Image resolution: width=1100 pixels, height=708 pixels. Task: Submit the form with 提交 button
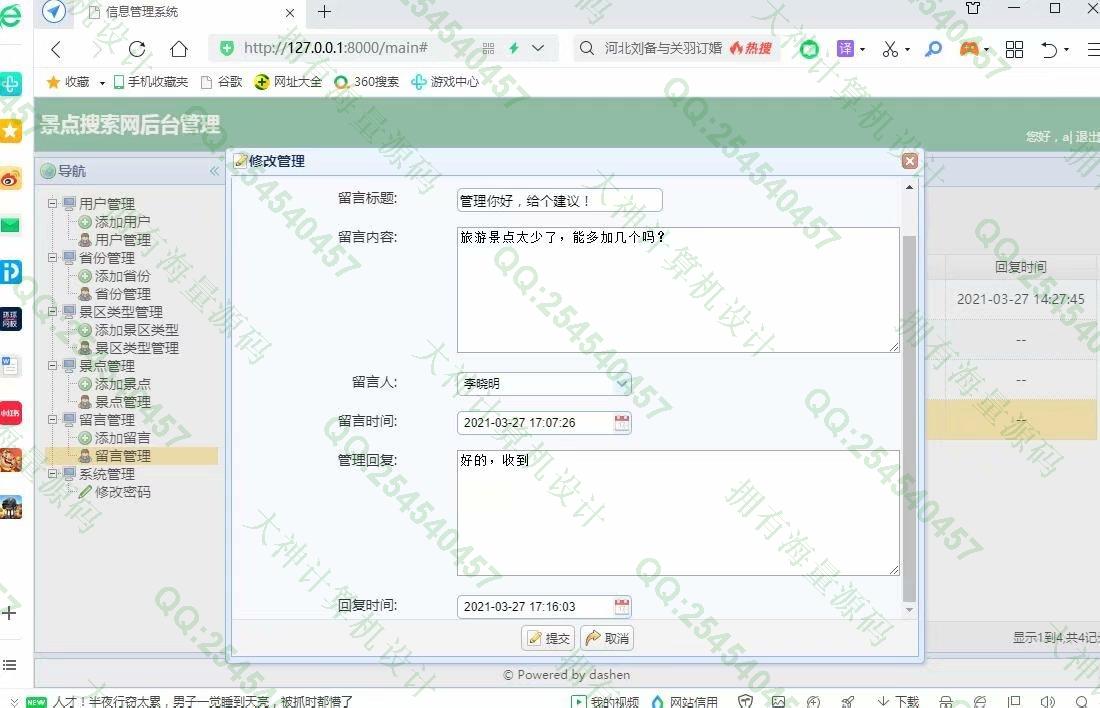point(548,638)
